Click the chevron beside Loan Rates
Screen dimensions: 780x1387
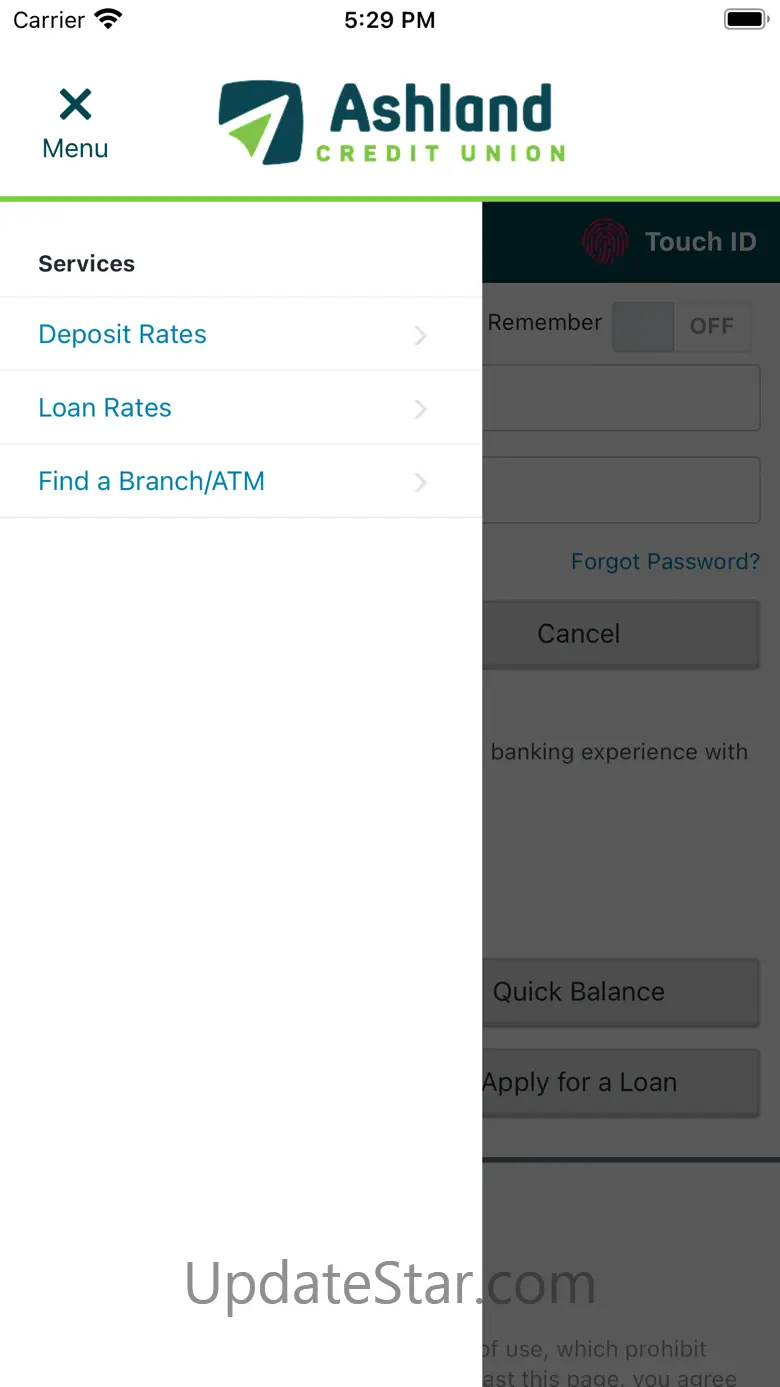[421, 409]
